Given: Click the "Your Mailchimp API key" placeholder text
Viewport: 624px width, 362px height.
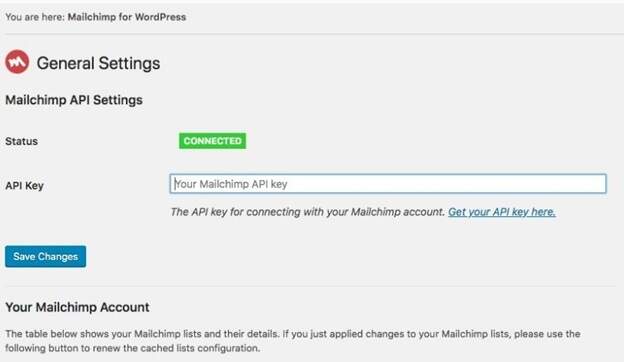Looking at the screenshot, I should click(231, 184).
